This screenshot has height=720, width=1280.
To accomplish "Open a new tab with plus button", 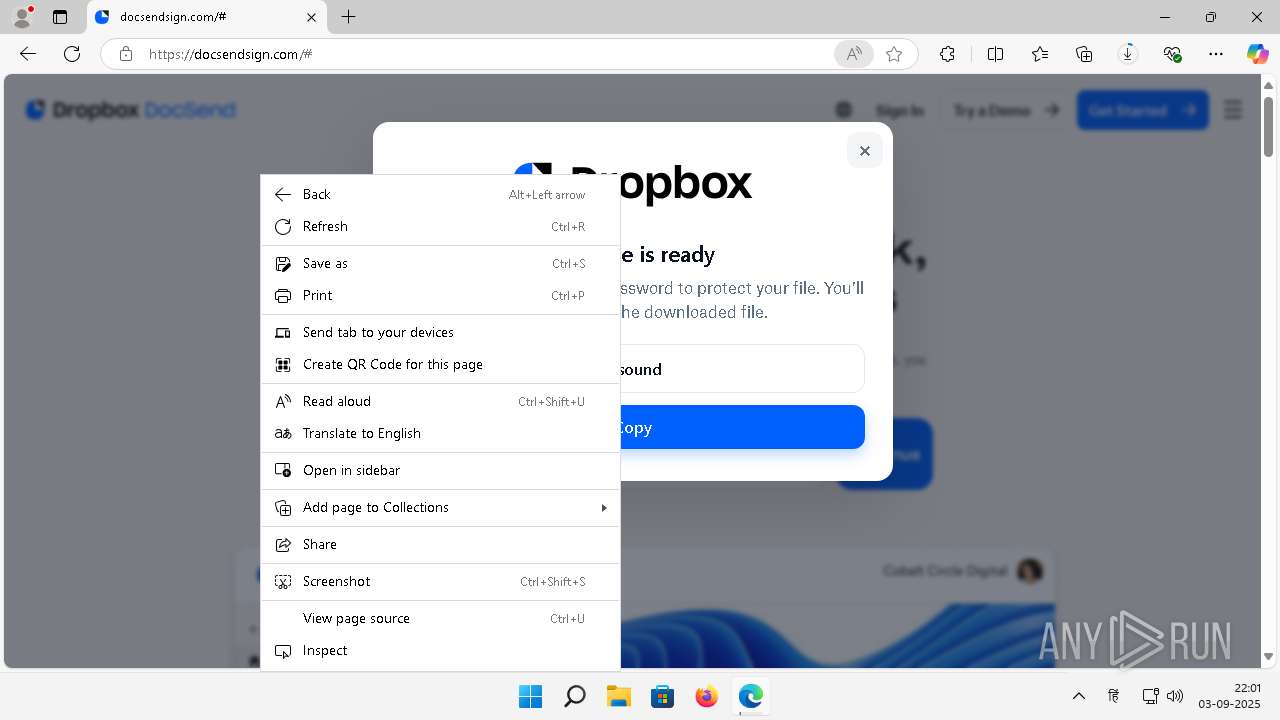I will click(348, 17).
